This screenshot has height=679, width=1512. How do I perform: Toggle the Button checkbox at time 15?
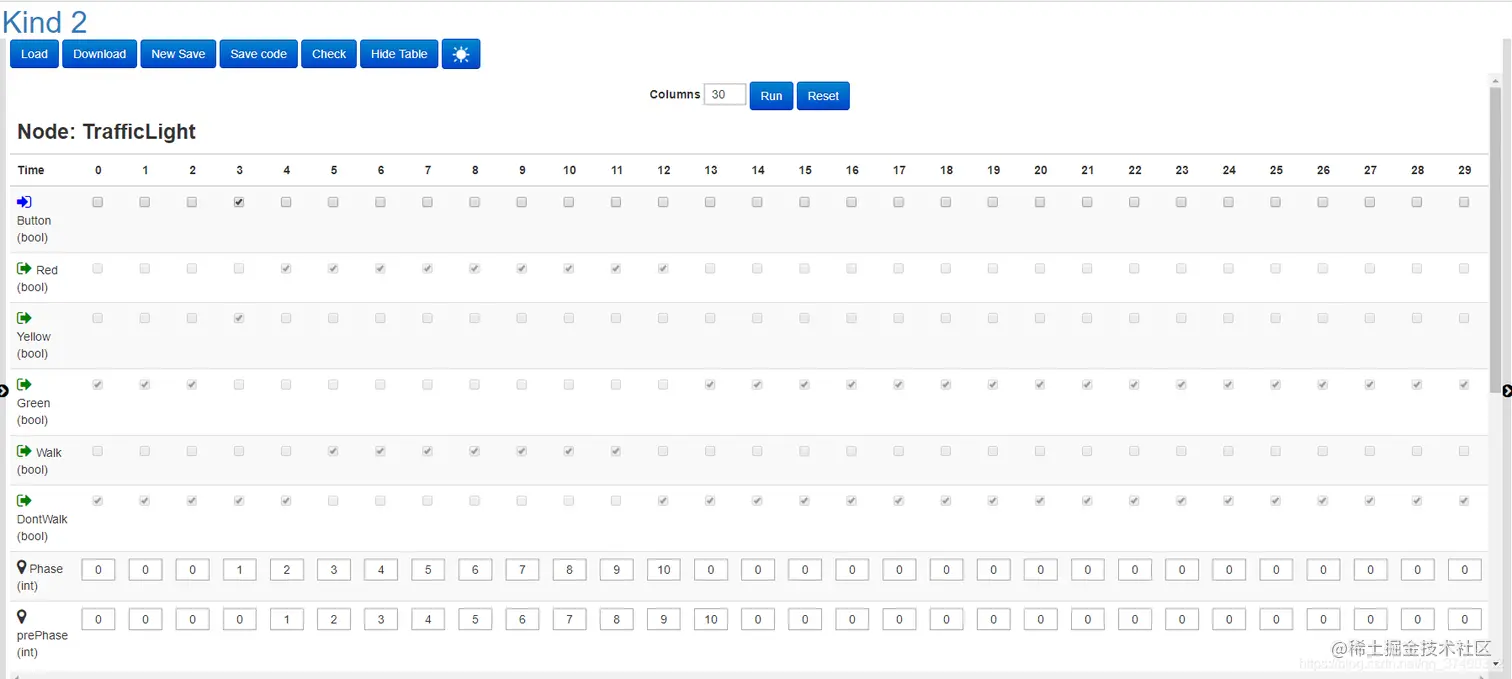804,202
